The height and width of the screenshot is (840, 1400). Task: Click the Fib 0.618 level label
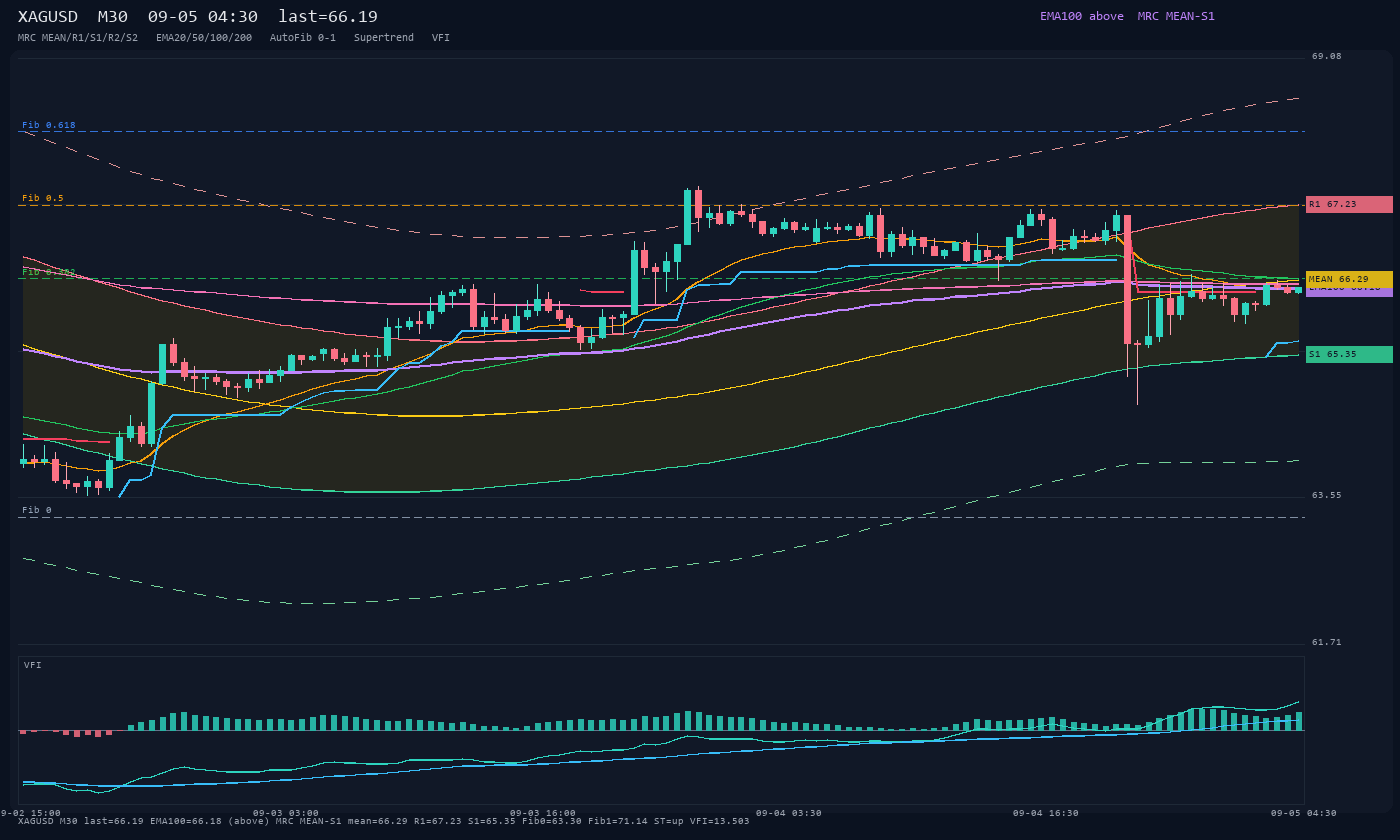tap(49, 125)
